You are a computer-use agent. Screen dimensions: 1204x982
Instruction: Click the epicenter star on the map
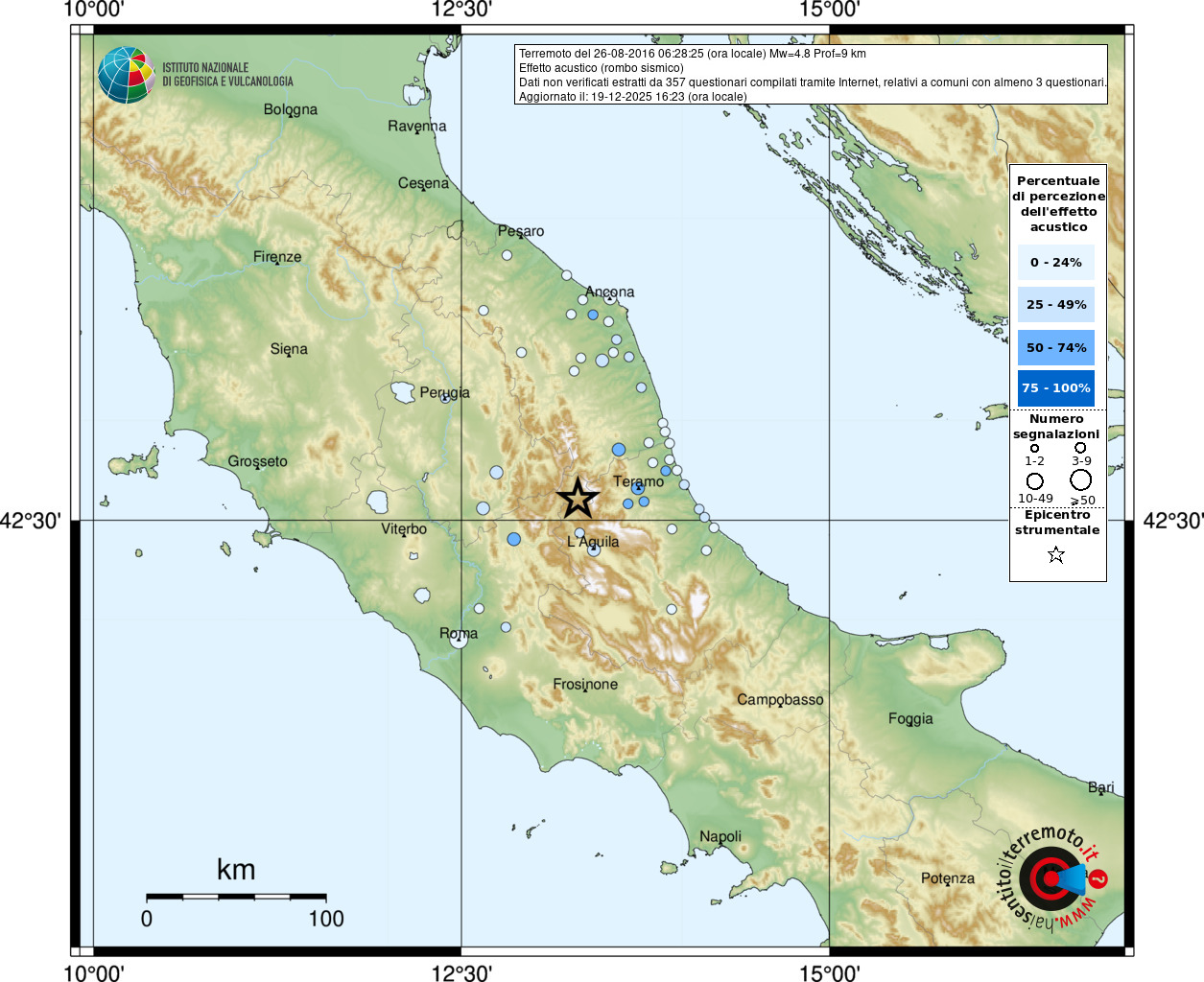[x=578, y=498]
